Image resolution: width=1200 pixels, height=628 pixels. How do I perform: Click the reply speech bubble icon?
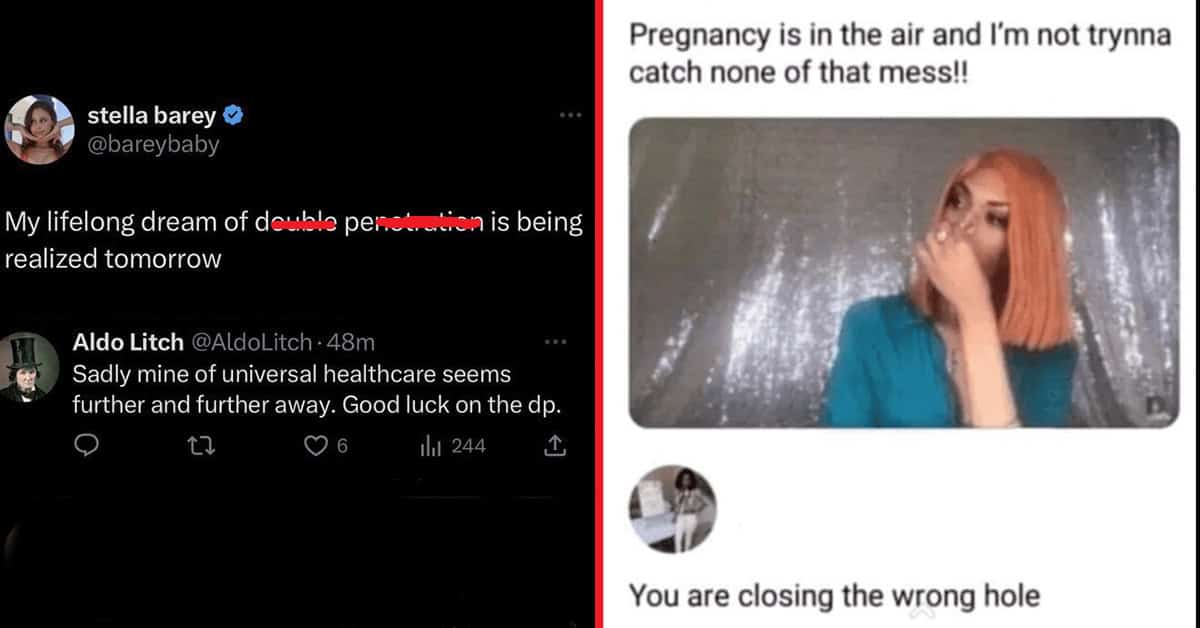tap(88, 446)
